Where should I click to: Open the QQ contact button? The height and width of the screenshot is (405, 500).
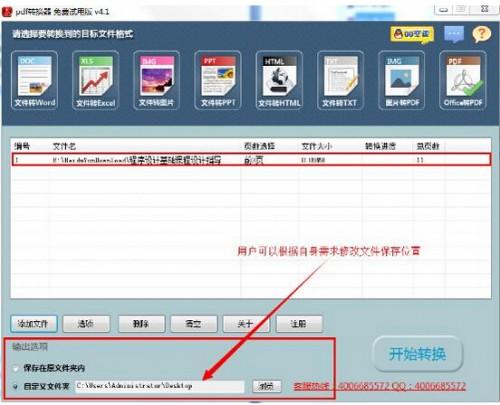click(x=412, y=34)
